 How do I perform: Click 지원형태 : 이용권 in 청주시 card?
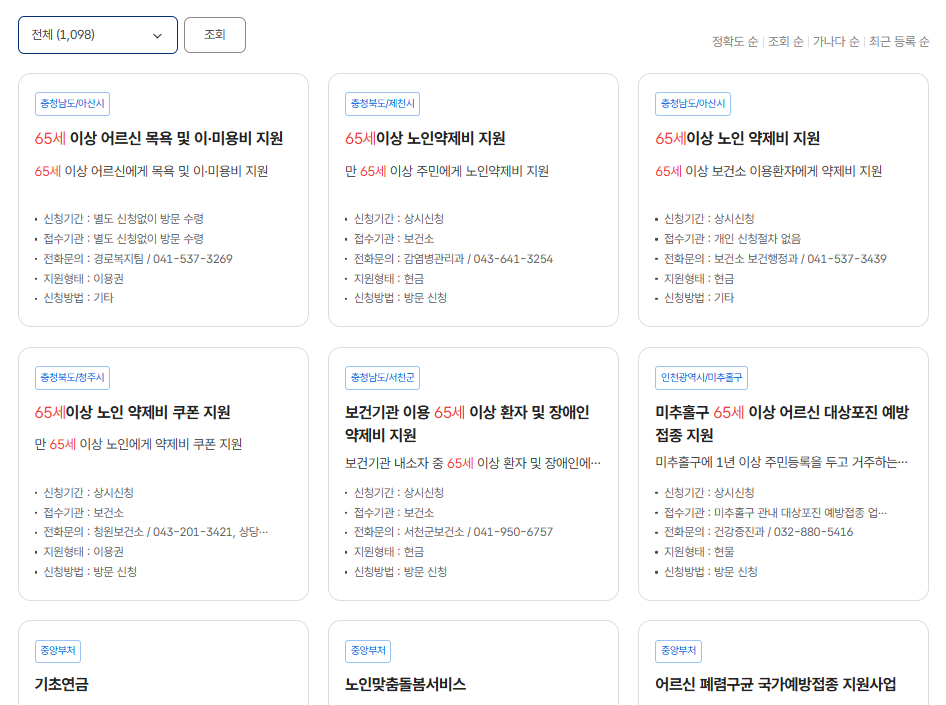[84, 552]
